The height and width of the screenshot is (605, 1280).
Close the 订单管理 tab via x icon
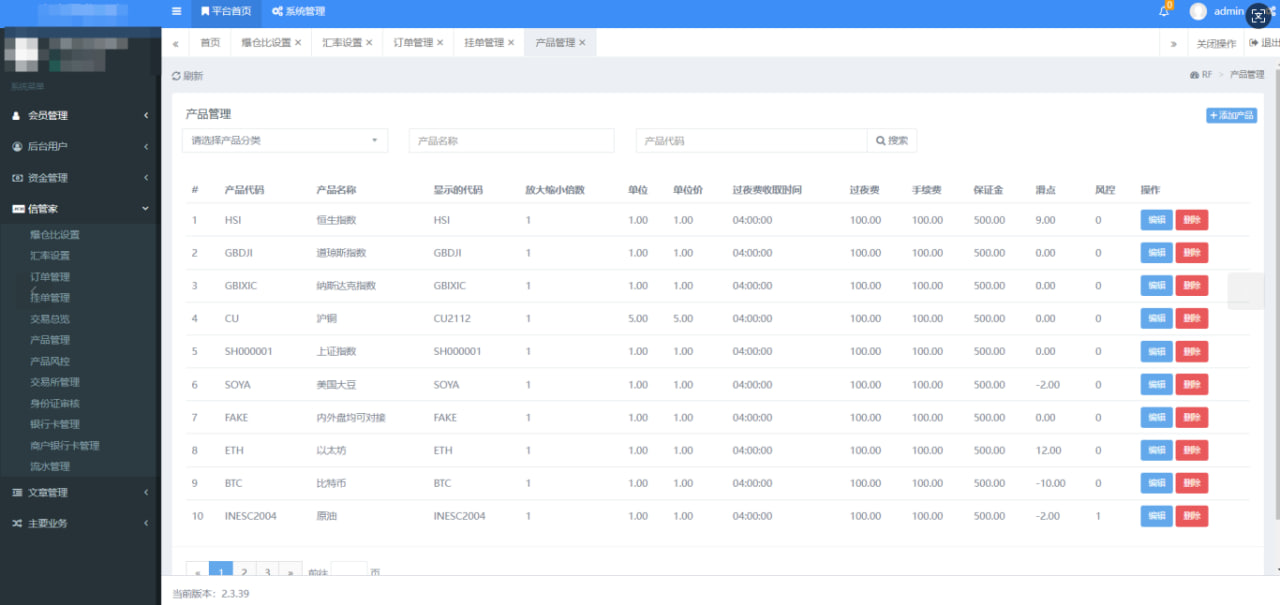pyautogui.click(x=440, y=43)
